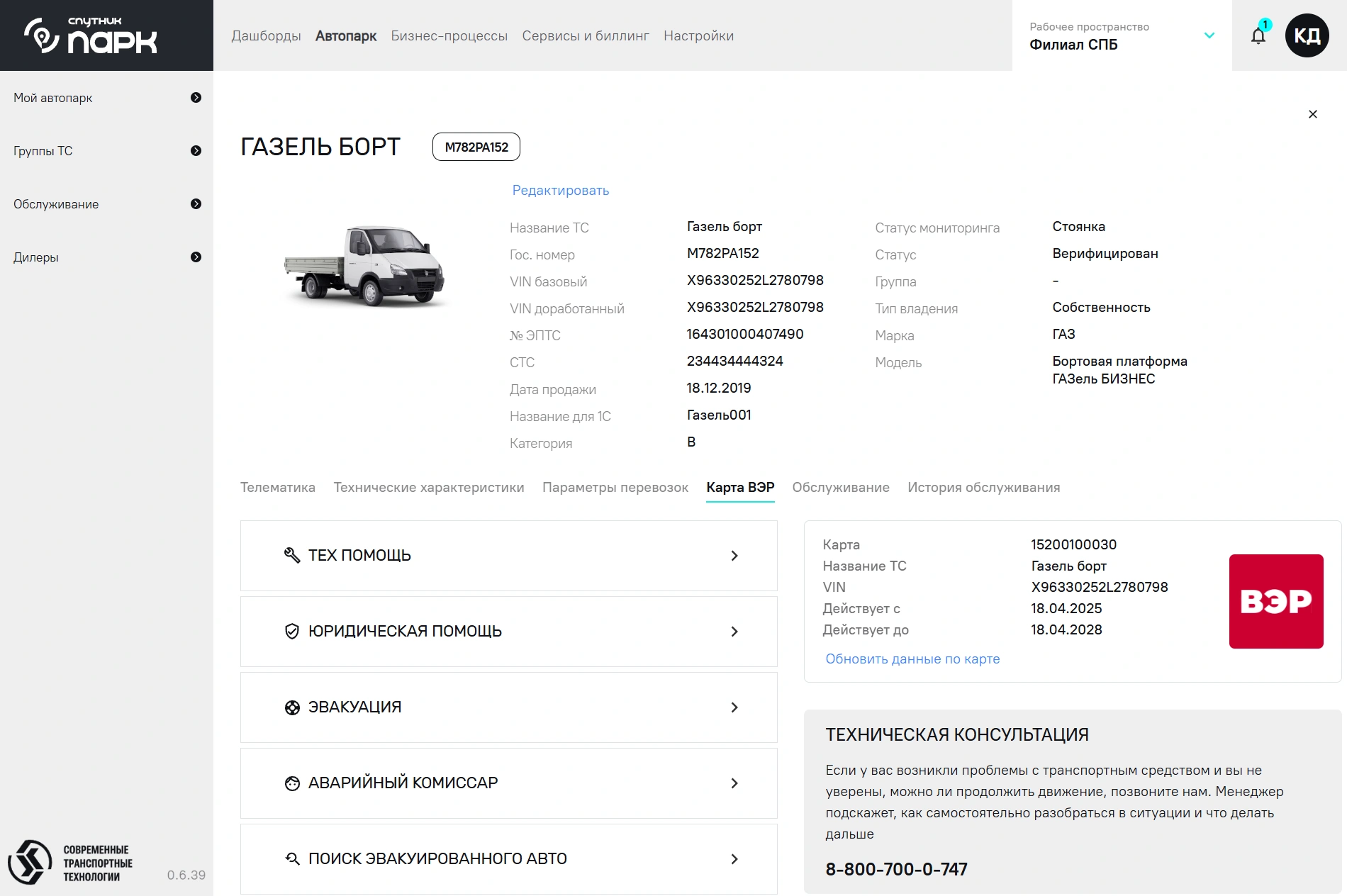The image size is (1347, 896).
Task: Click the red ВЭР card logo
Action: (1275, 601)
